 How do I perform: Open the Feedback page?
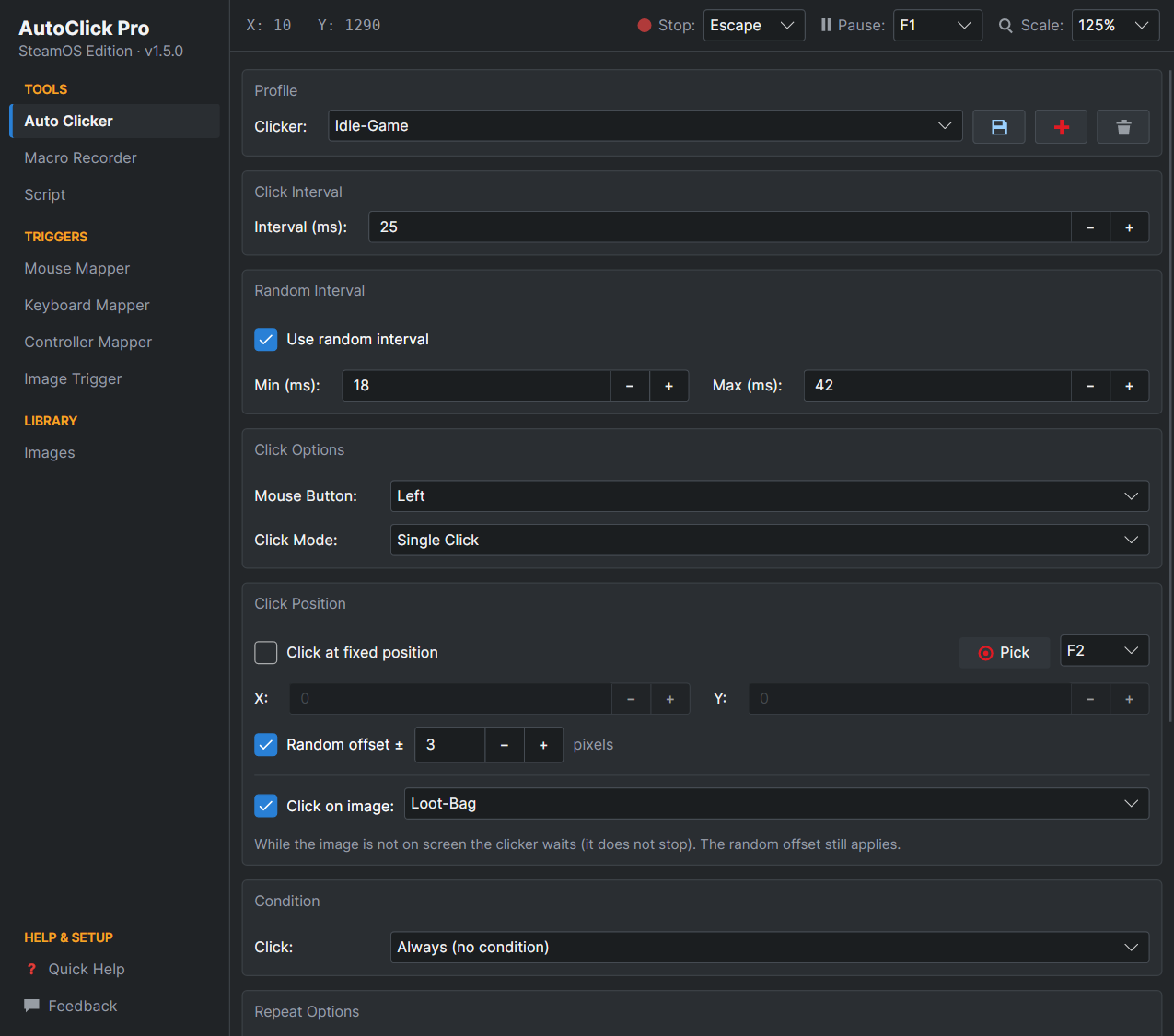(x=114, y=1007)
